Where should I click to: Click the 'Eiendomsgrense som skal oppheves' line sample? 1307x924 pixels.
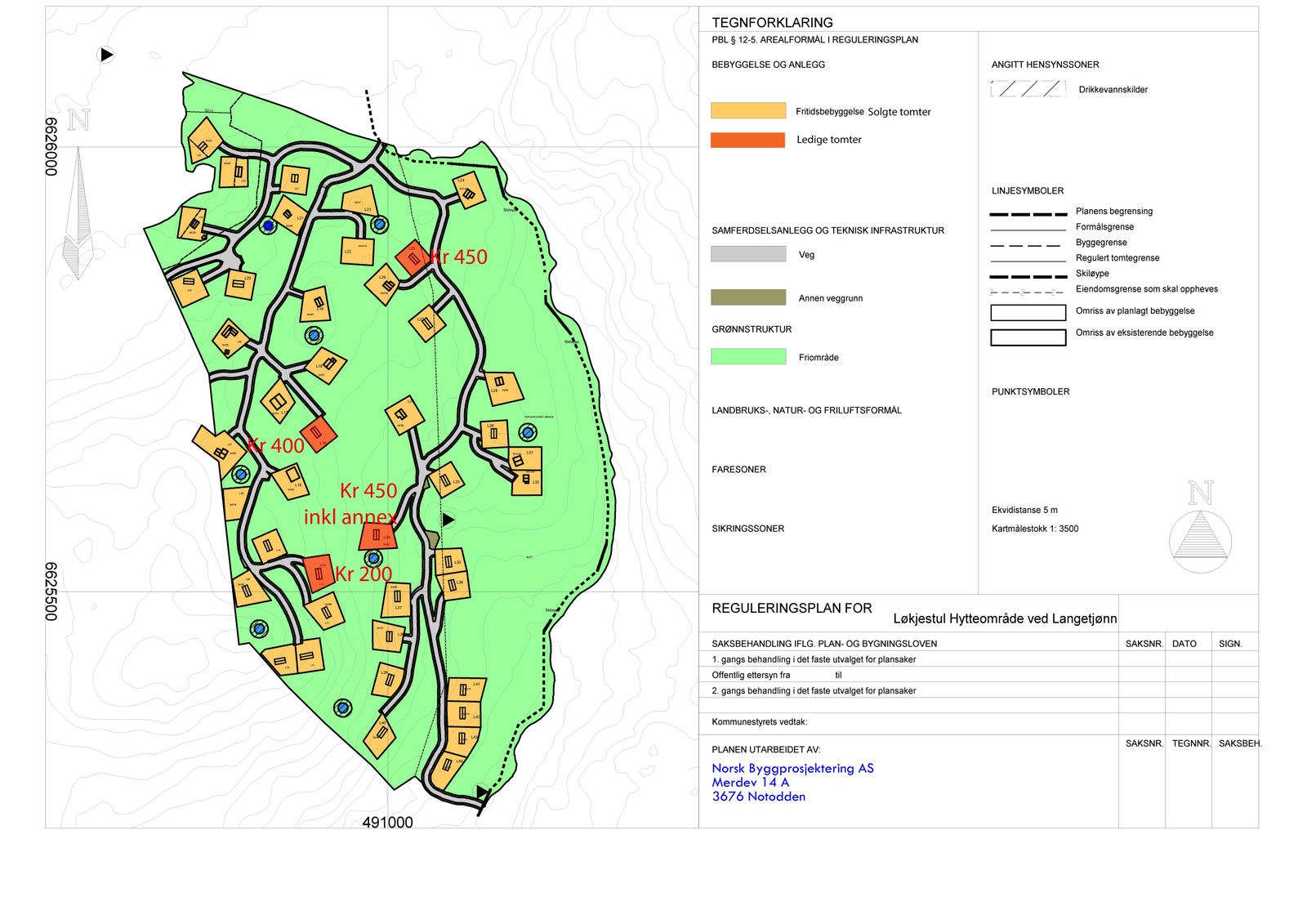(1028, 292)
